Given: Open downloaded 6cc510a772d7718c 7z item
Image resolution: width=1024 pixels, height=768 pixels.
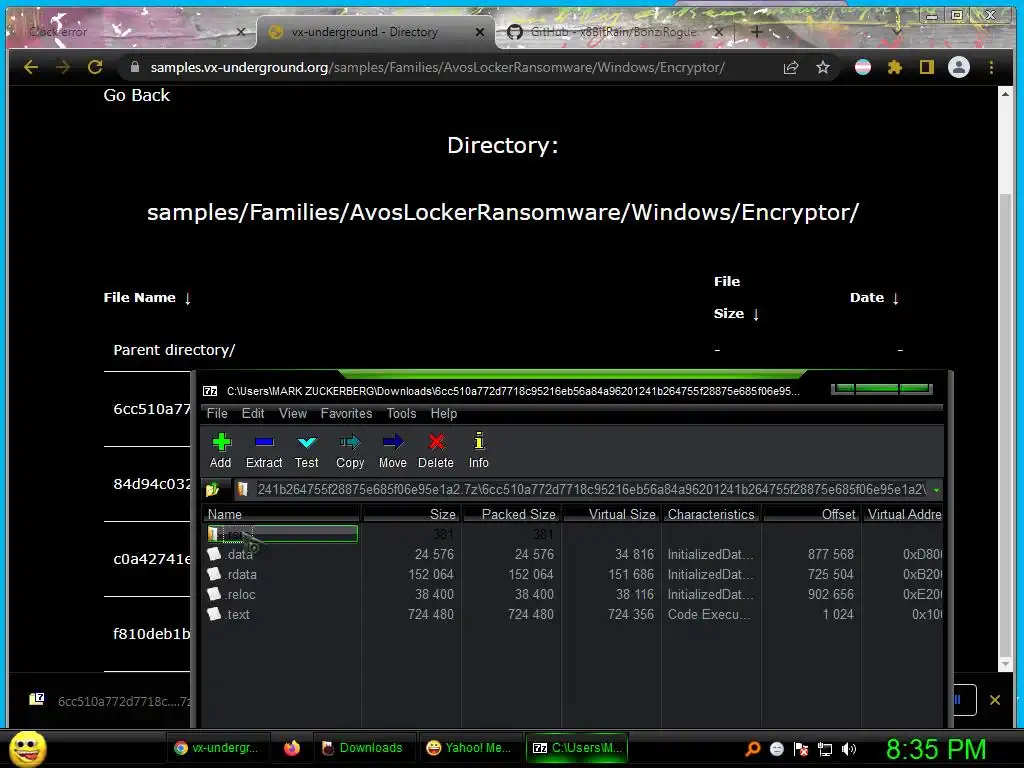Looking at the screenshot, I should (110, 701).
